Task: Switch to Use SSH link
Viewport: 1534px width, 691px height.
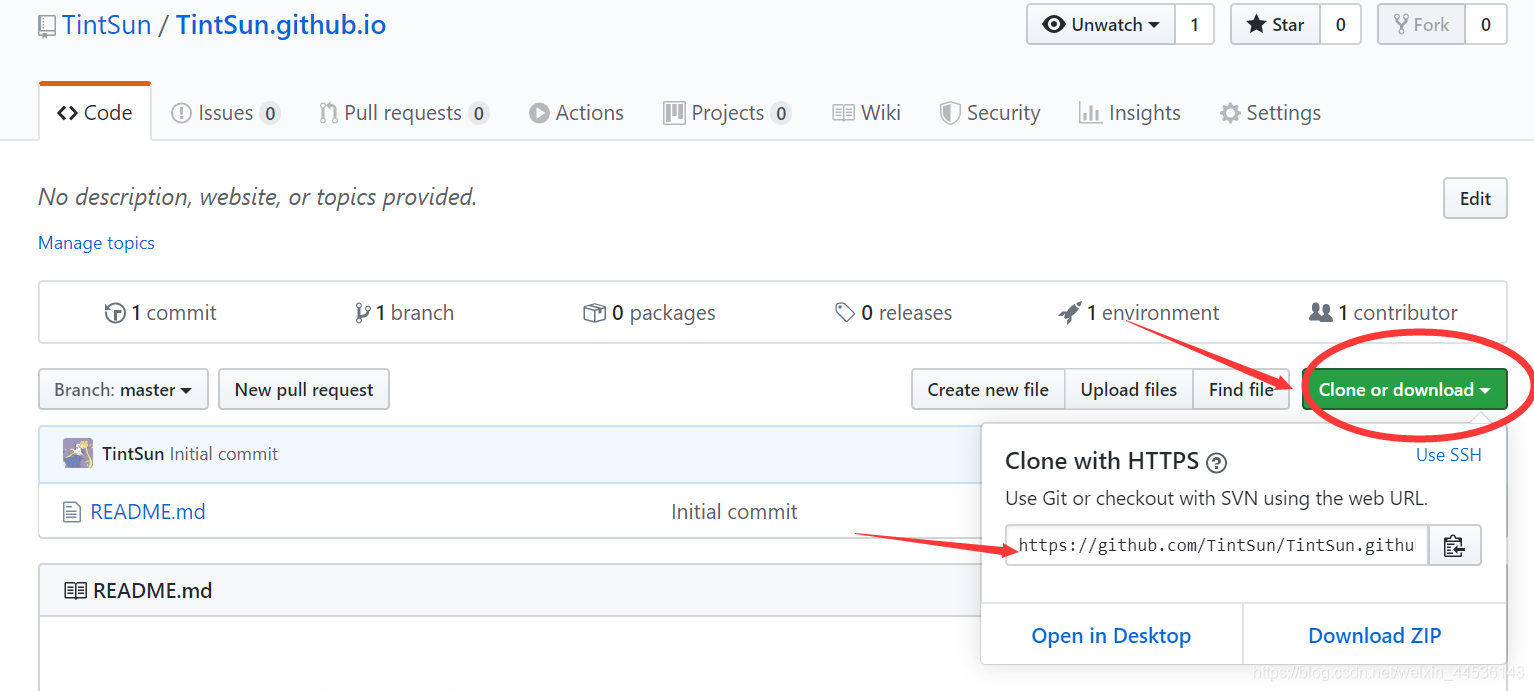Action: pyautogui.click(x=1449, y=455)
